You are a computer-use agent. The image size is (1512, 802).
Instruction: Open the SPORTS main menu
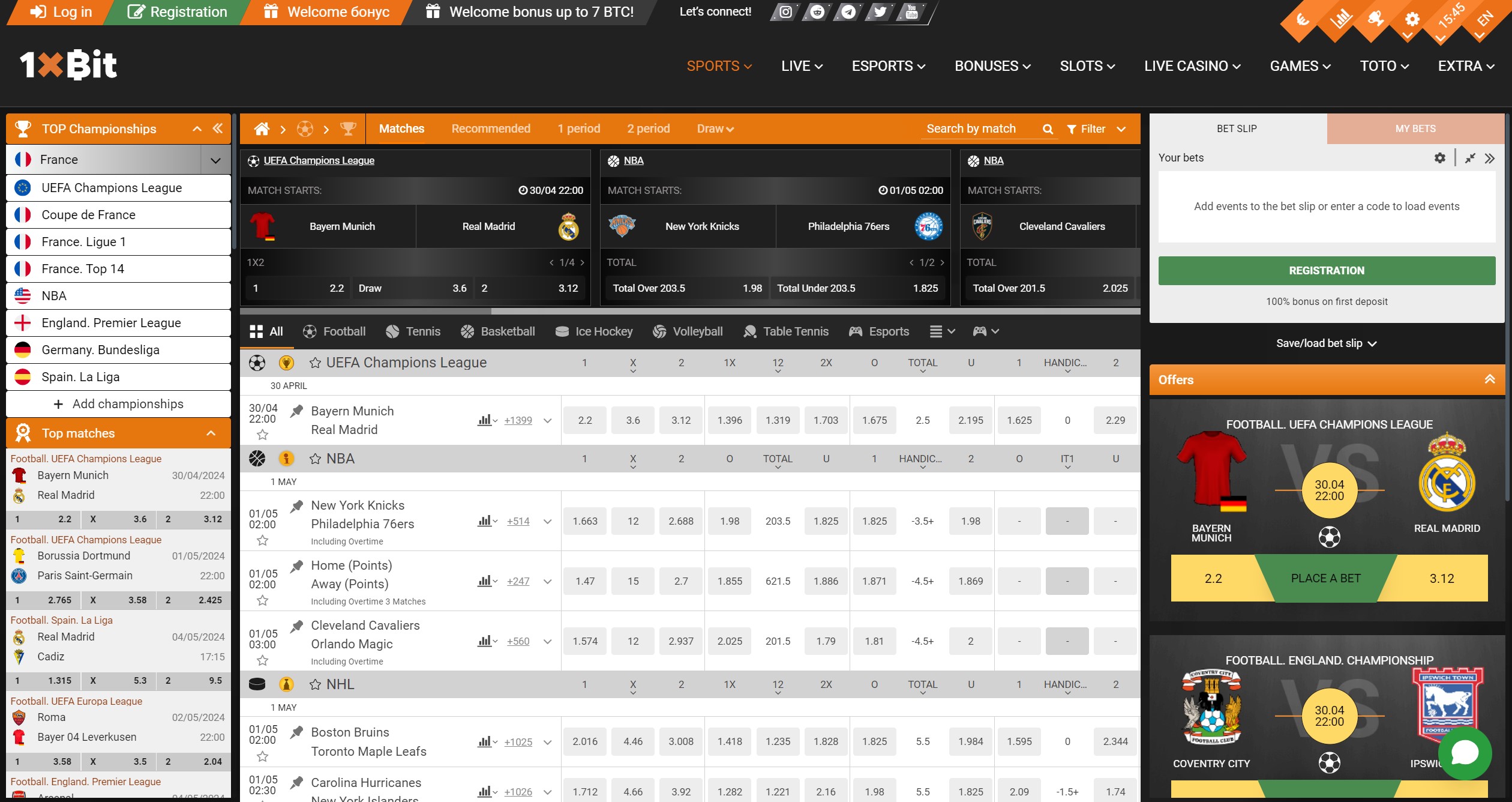(719, 66)
